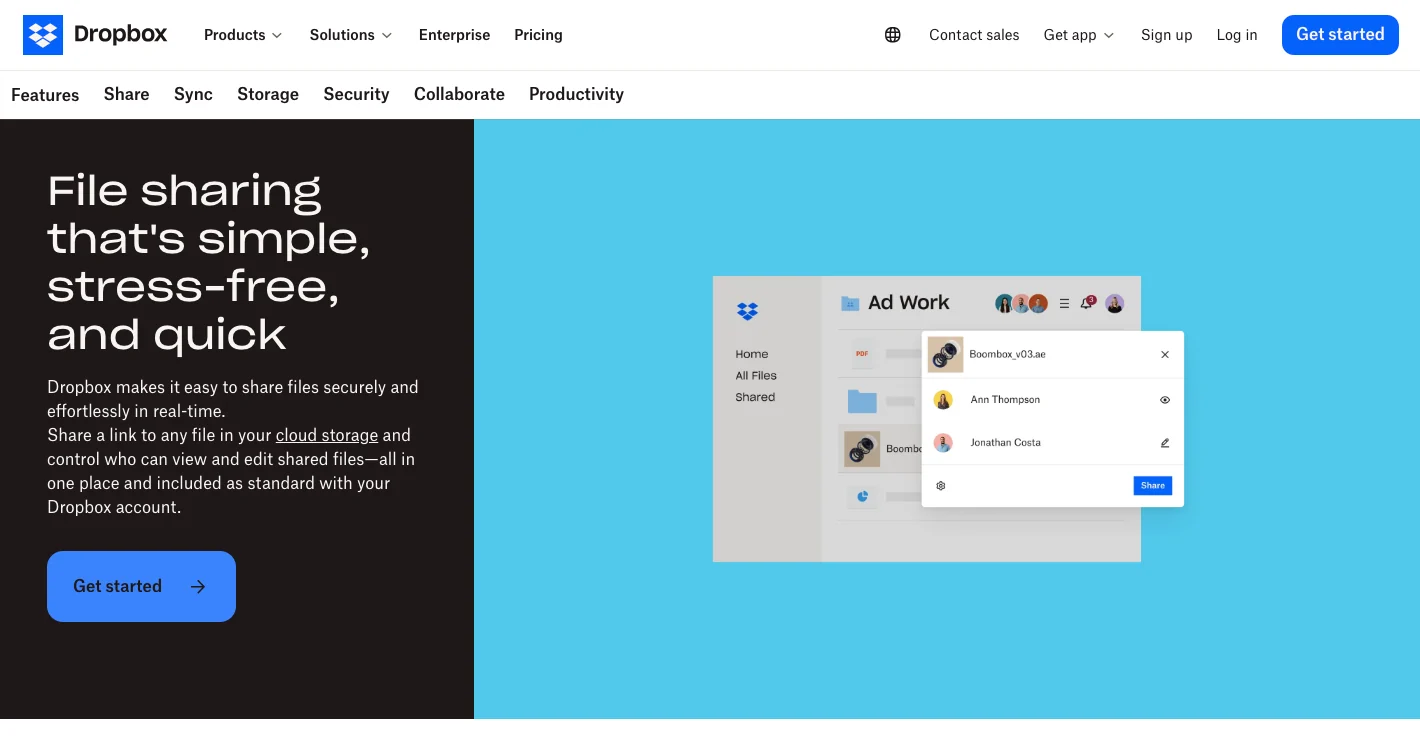Viewport: 1420px width, 736px height.
Task: Click the Sign up link
Action: [1167, 35]
